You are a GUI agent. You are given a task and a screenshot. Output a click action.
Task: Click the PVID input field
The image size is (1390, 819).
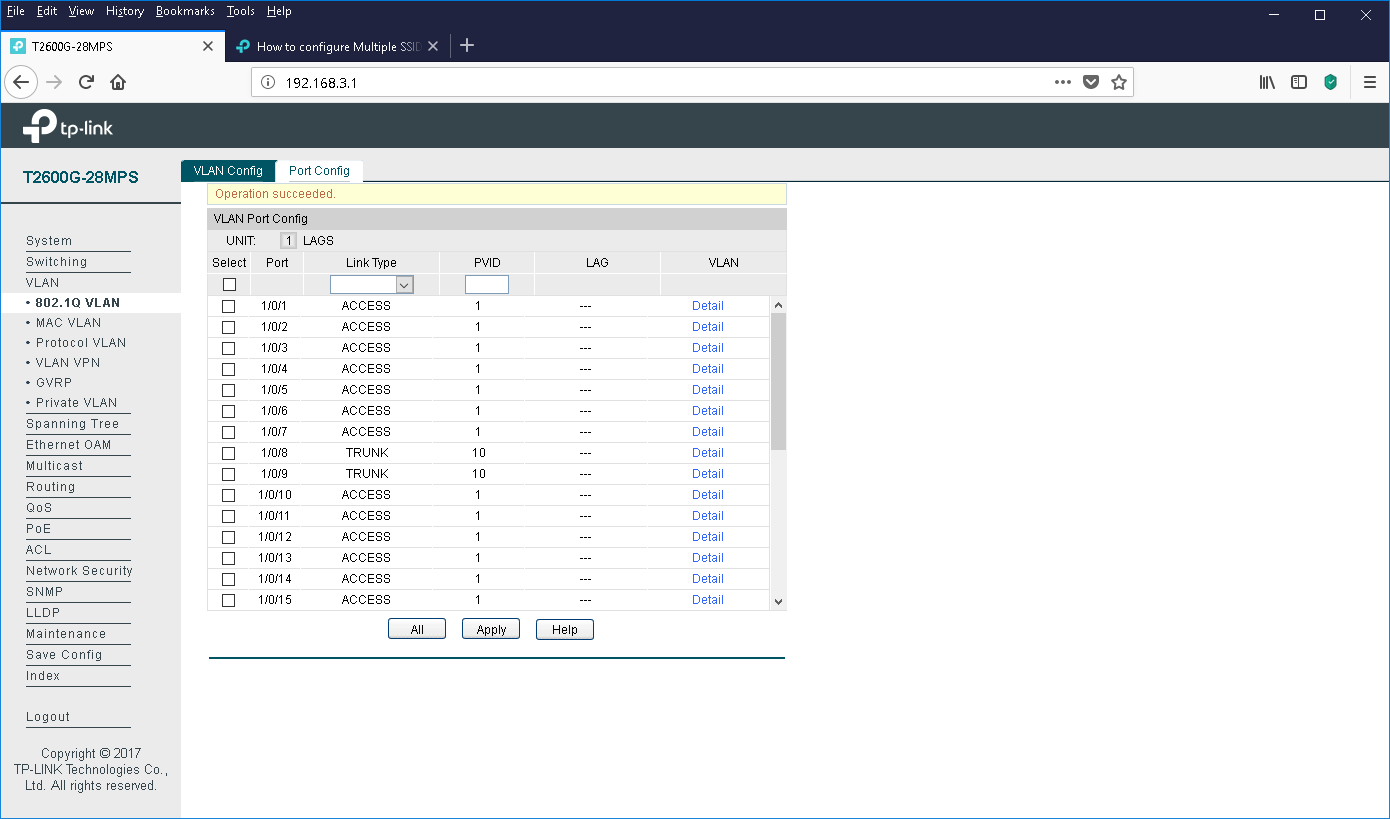point(487,284)
